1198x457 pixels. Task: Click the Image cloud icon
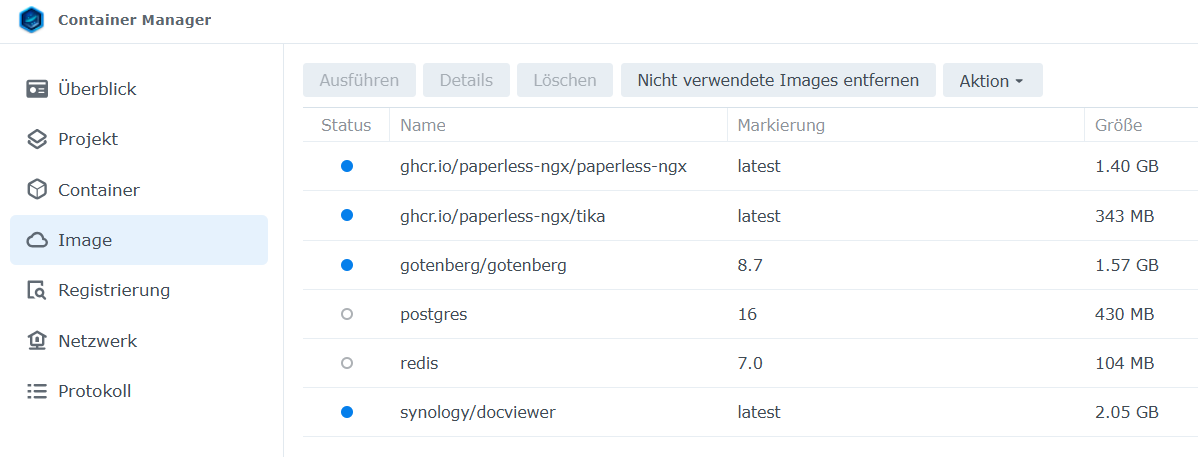(37, 240)
